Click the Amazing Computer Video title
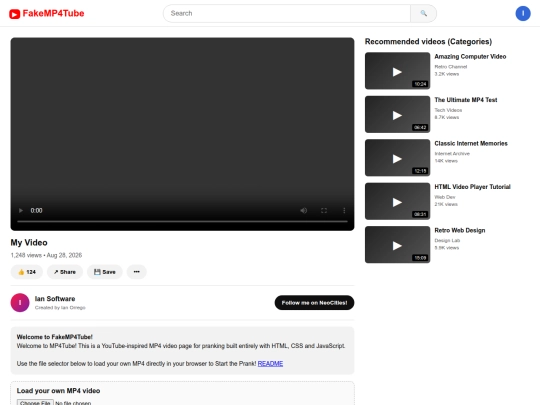Screen dimensions: 540x405 tap(470, 56)
